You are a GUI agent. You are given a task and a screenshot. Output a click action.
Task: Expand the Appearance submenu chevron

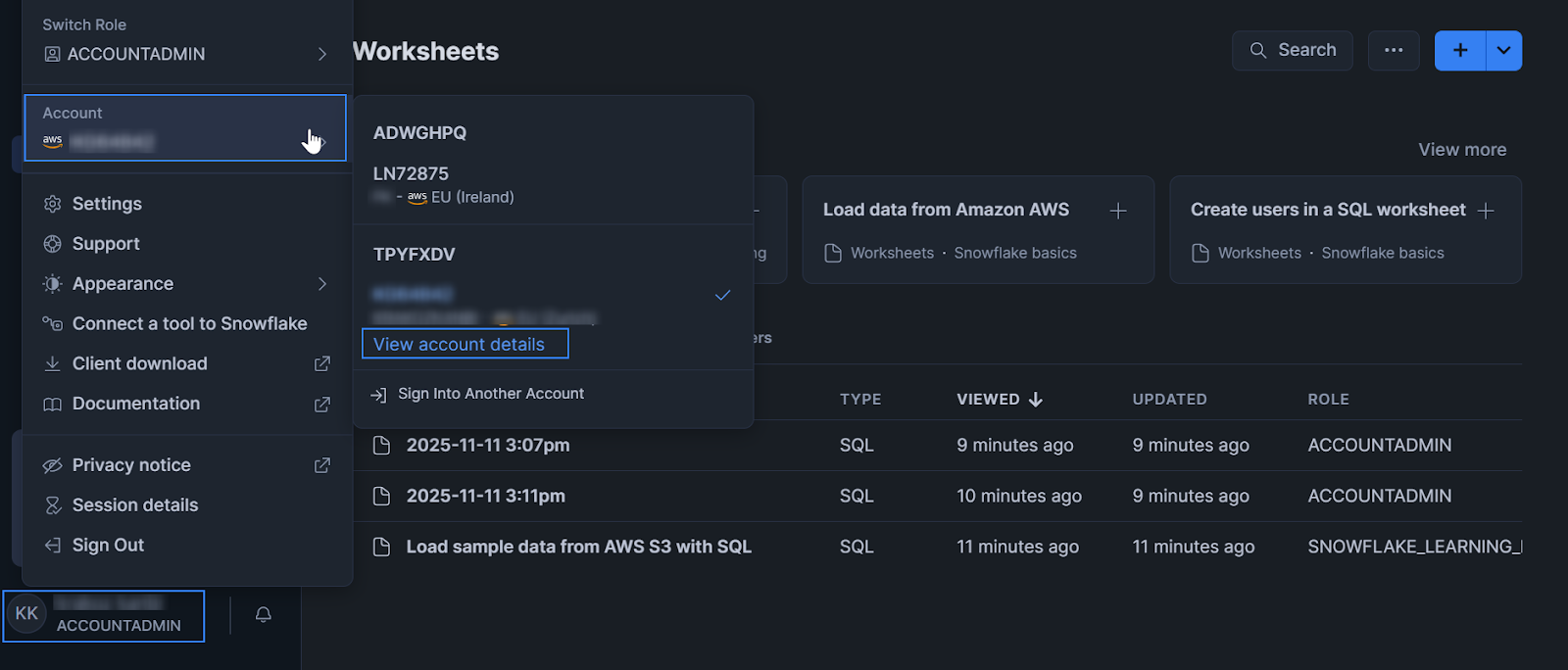coord(322,284)
